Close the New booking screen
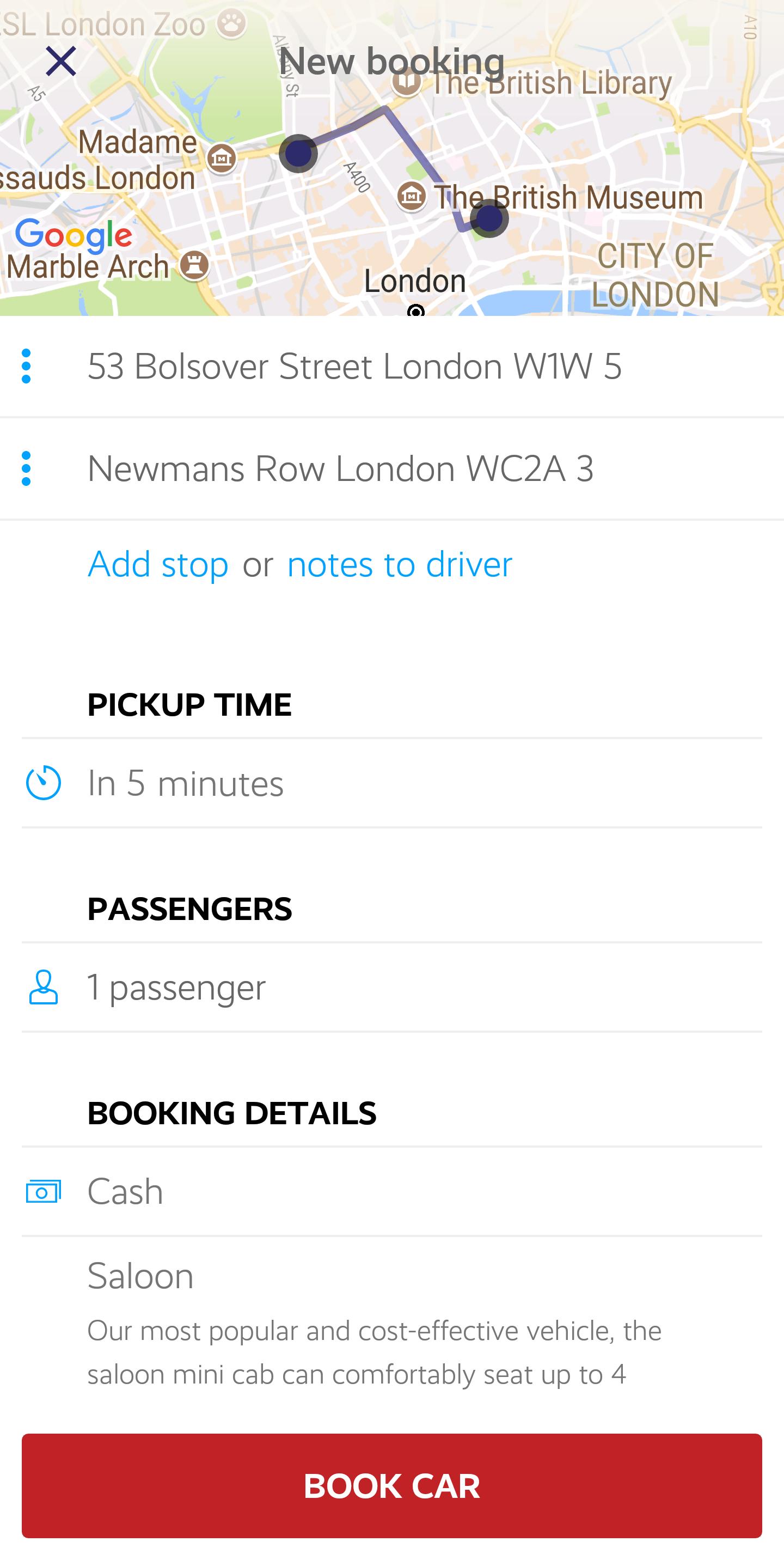This screenshot has height=1560, width=784. pos(61,61)
